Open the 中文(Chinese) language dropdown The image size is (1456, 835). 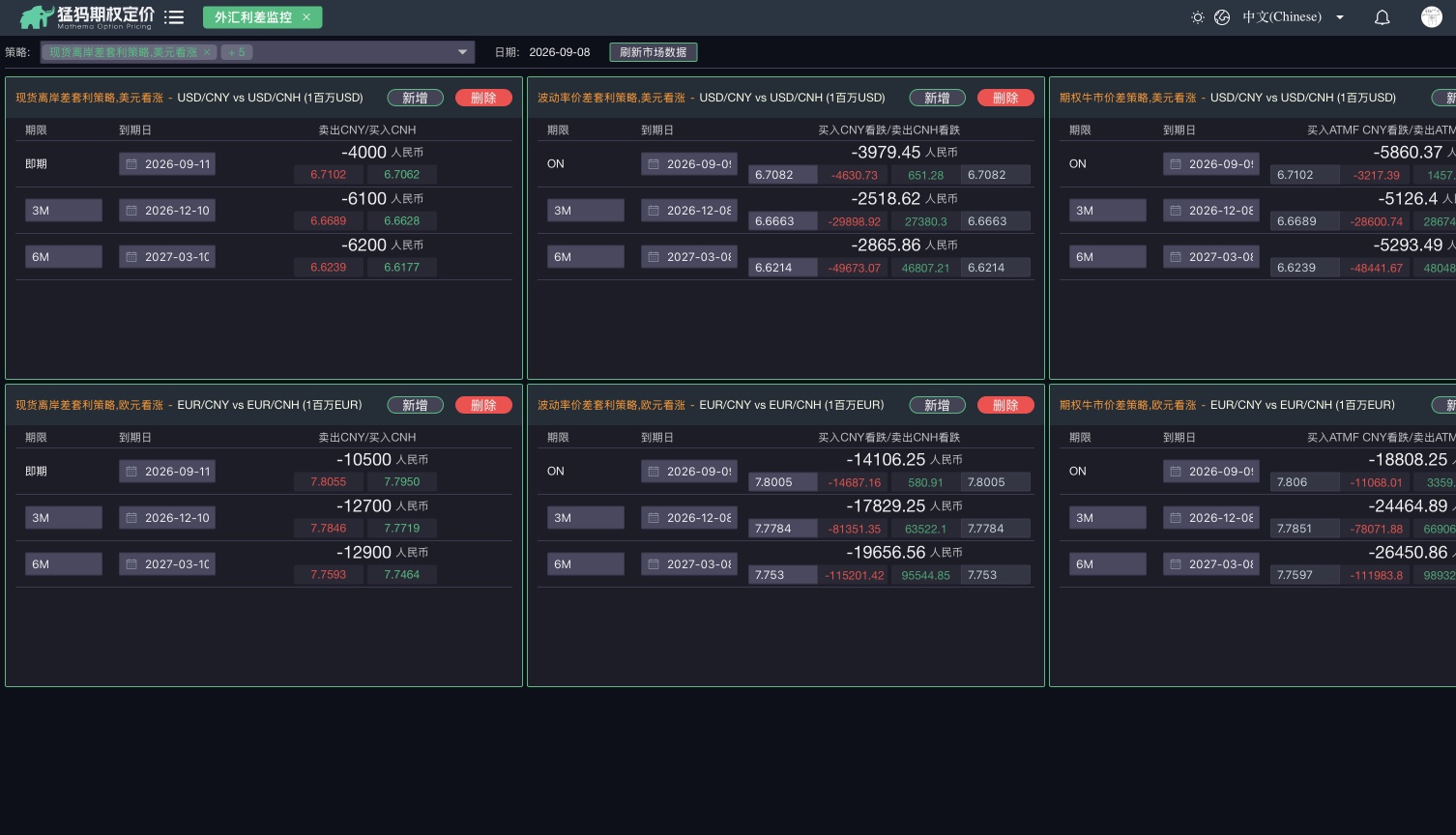click(x=1294, y=17)
